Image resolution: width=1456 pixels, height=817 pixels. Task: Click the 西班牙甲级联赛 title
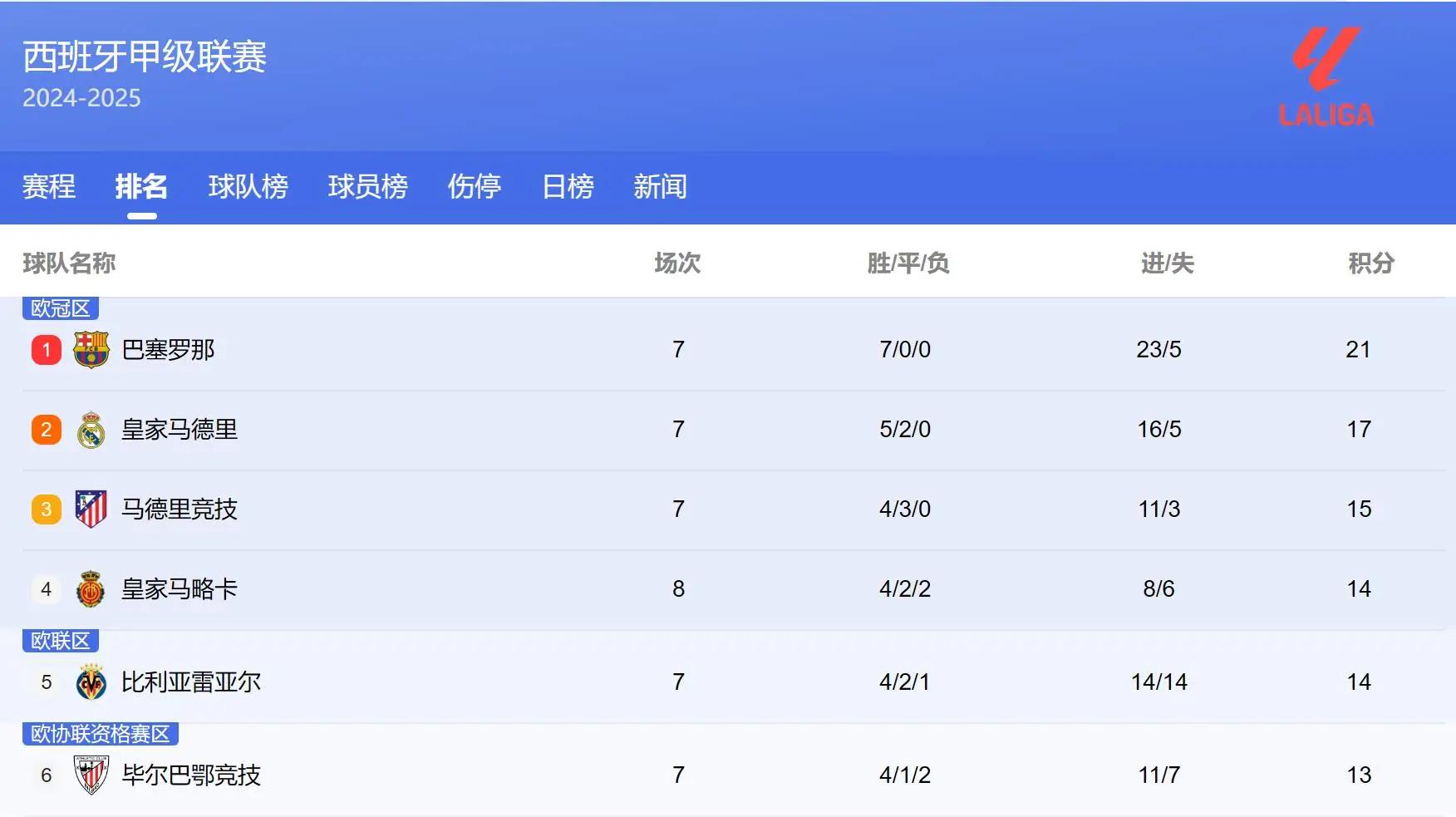tap(145, 57)
